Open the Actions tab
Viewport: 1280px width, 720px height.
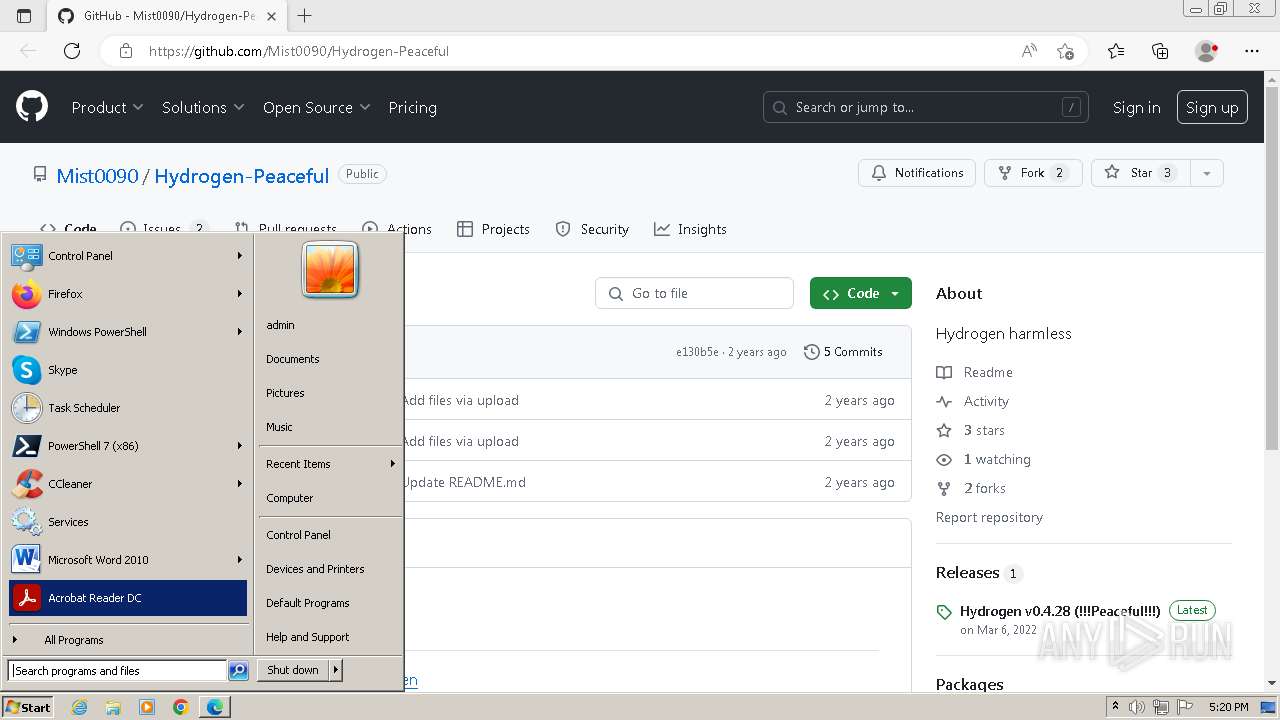tap(397, 229)
